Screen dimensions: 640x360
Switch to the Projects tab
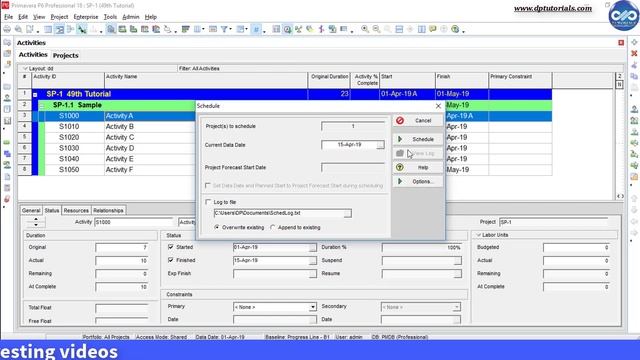click(65, 55)
